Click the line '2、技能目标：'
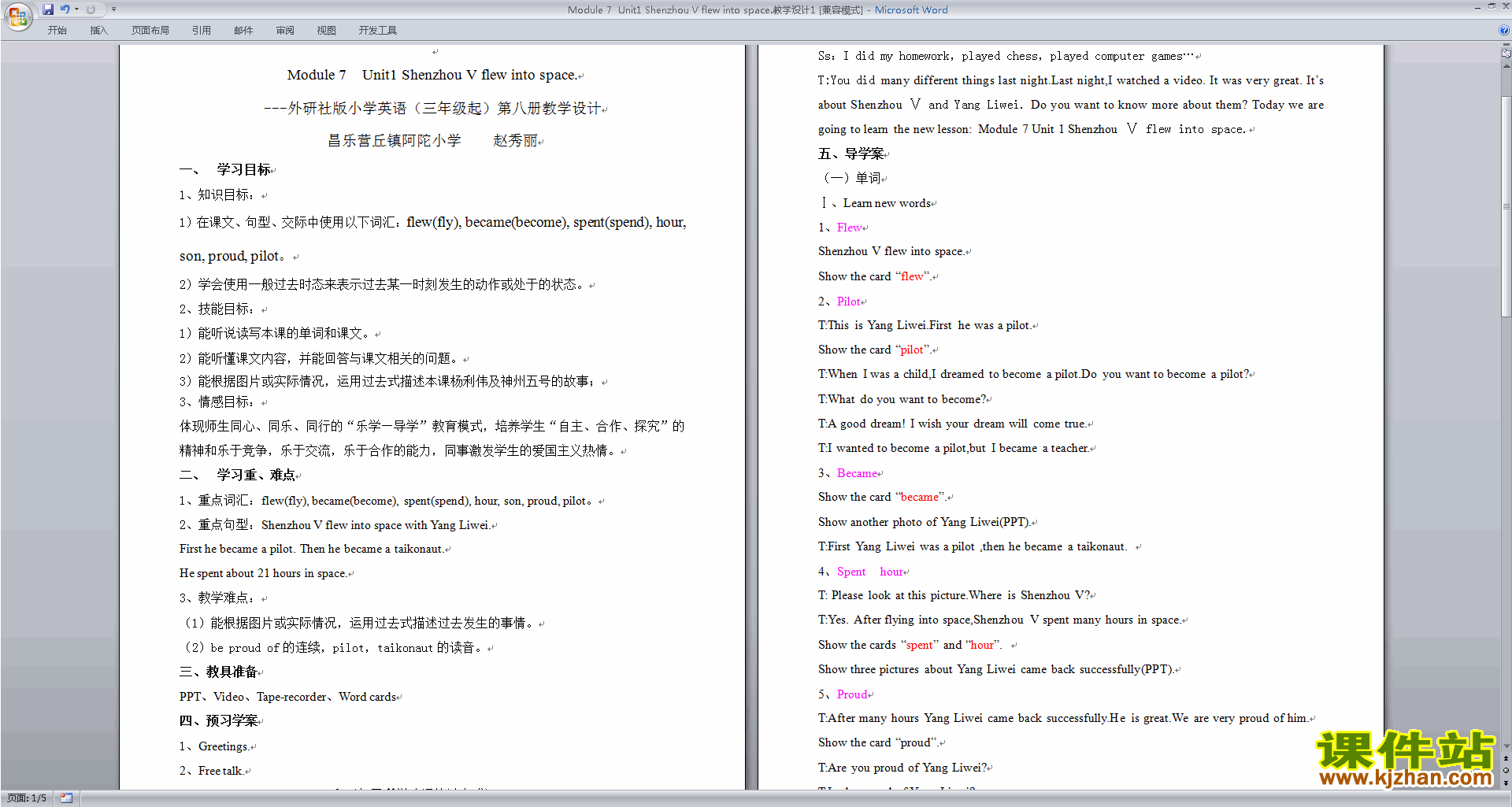 217,309
